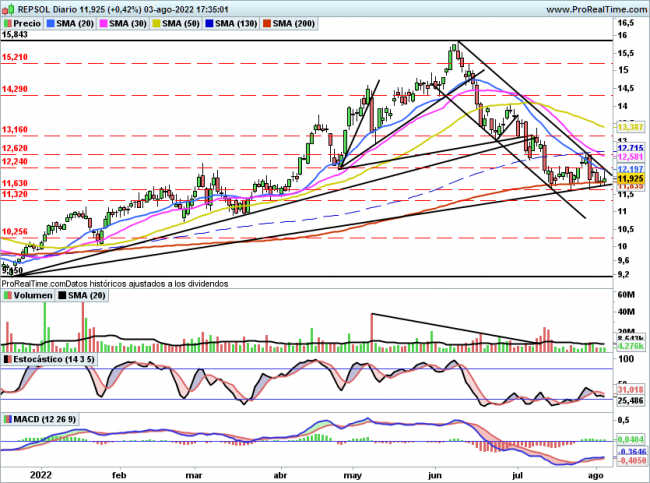
Task: Click the 4,276k volume value label
Action: point(631,346)
